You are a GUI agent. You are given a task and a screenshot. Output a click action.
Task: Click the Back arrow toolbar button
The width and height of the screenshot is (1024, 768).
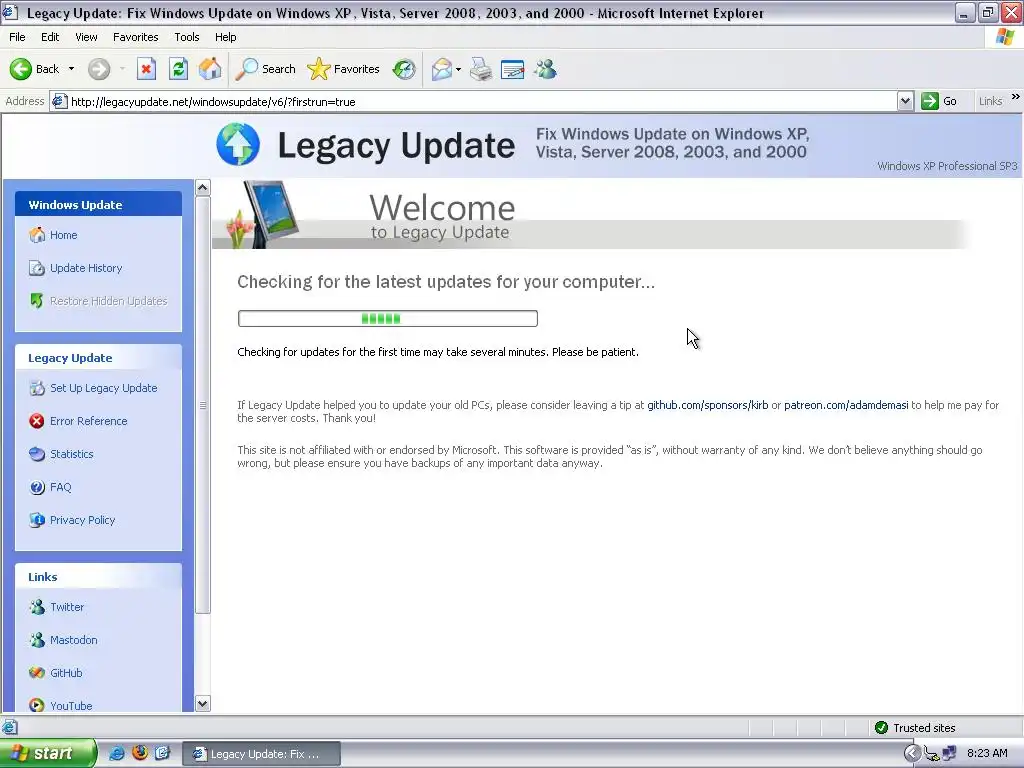[35, 69]
